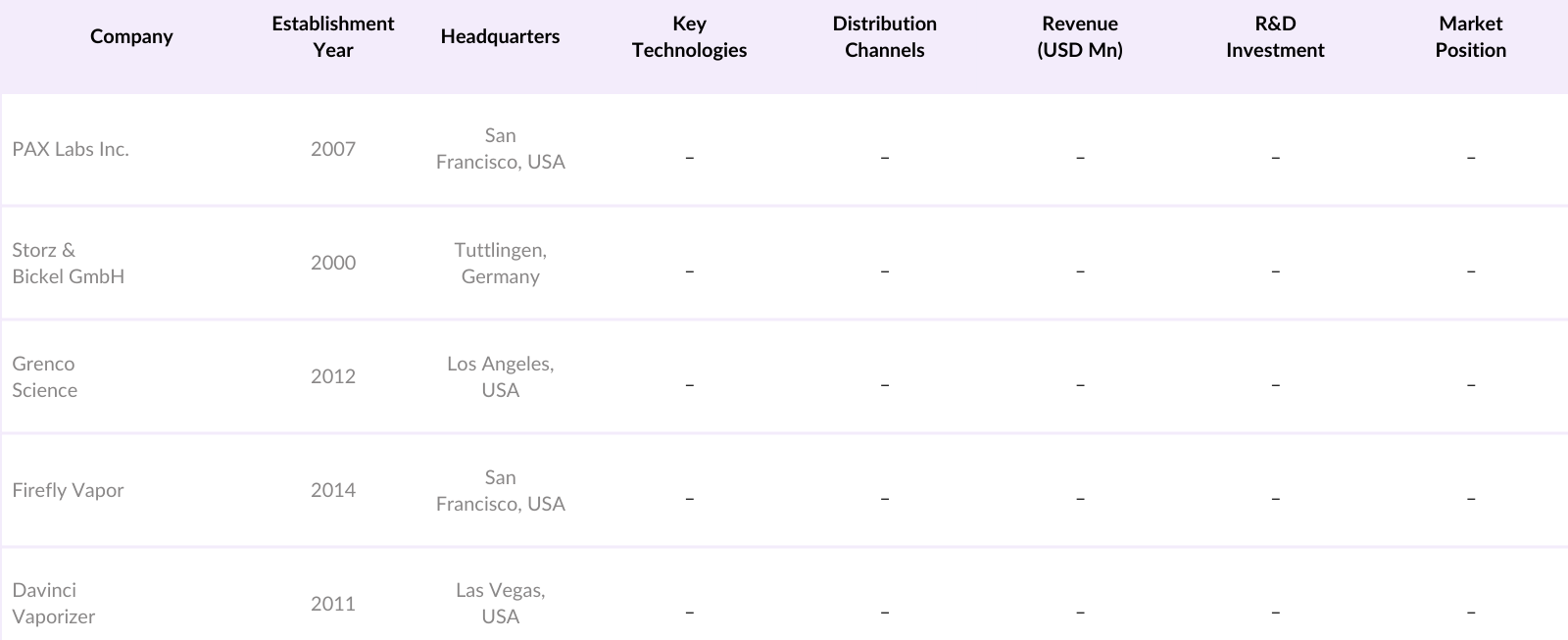
Task: Click the Company column header
Action: pos(131,37)
